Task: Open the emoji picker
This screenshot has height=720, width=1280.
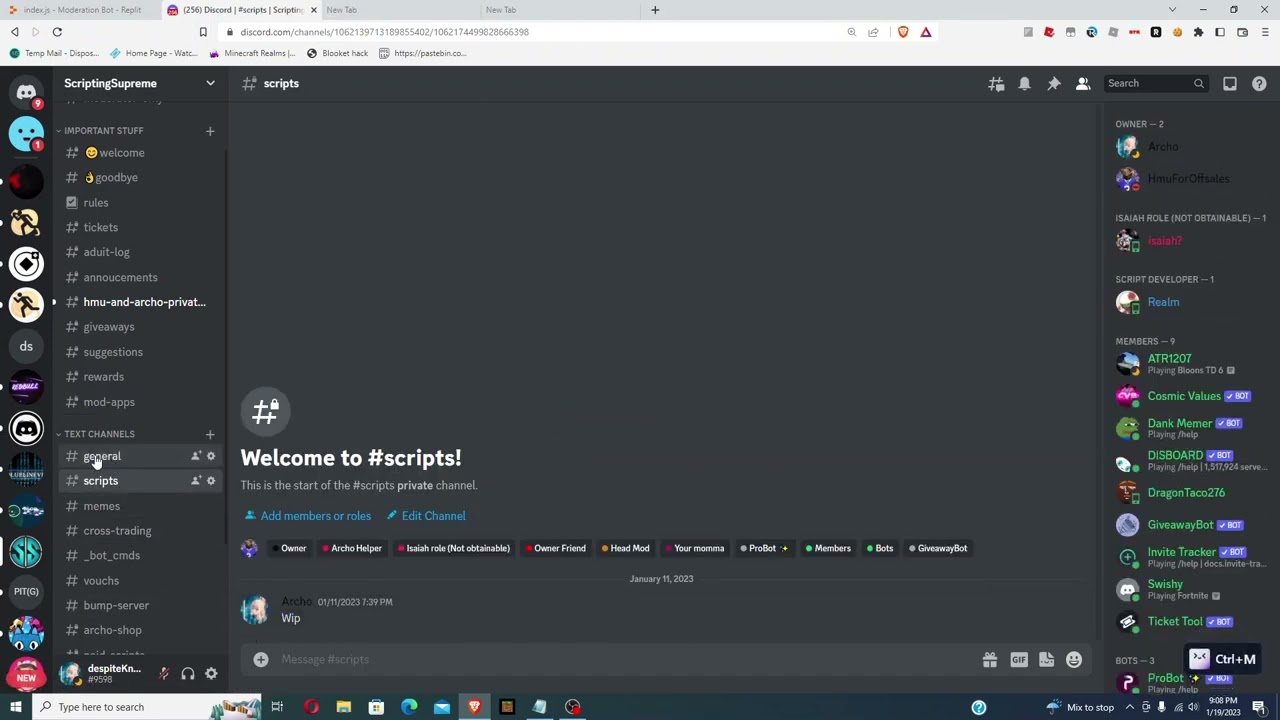Action: [x=1074, y=660]
